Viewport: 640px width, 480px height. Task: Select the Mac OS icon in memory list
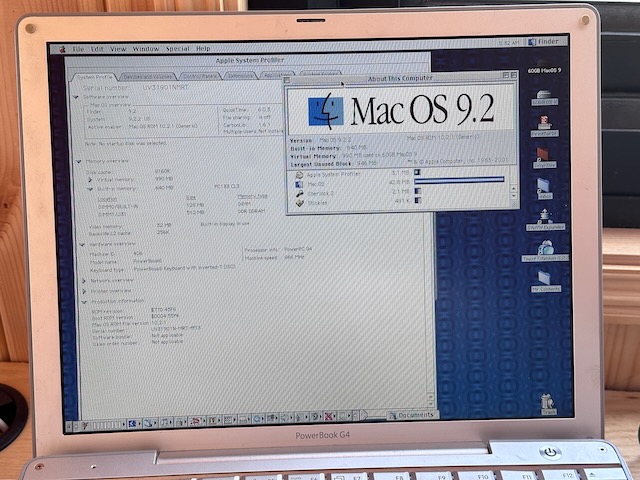(x=299, y=184)
